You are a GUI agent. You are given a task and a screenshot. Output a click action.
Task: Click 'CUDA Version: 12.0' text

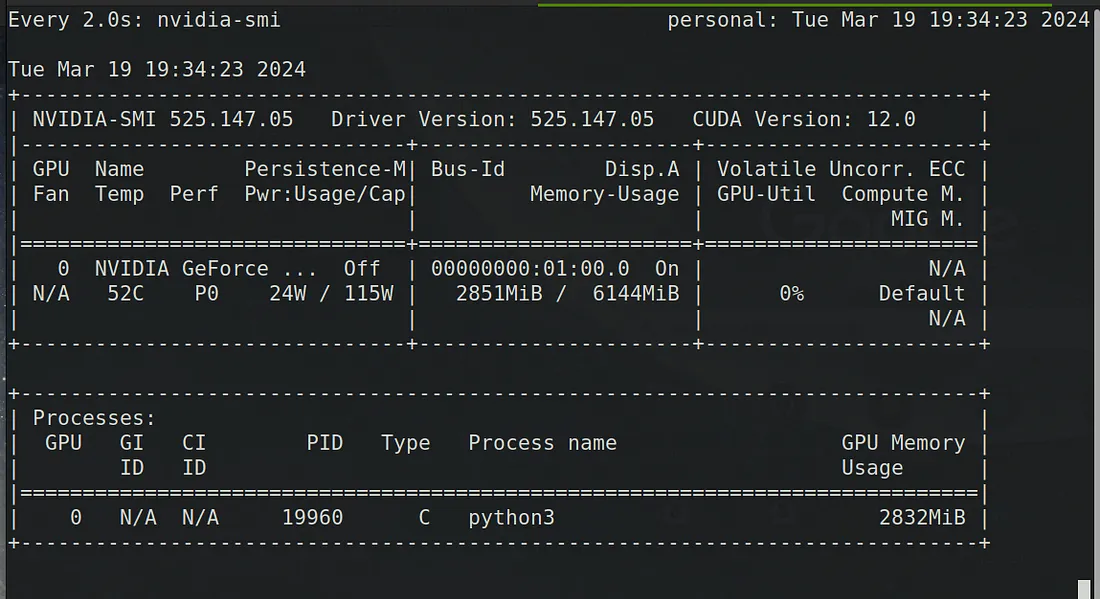click(804, 119)
